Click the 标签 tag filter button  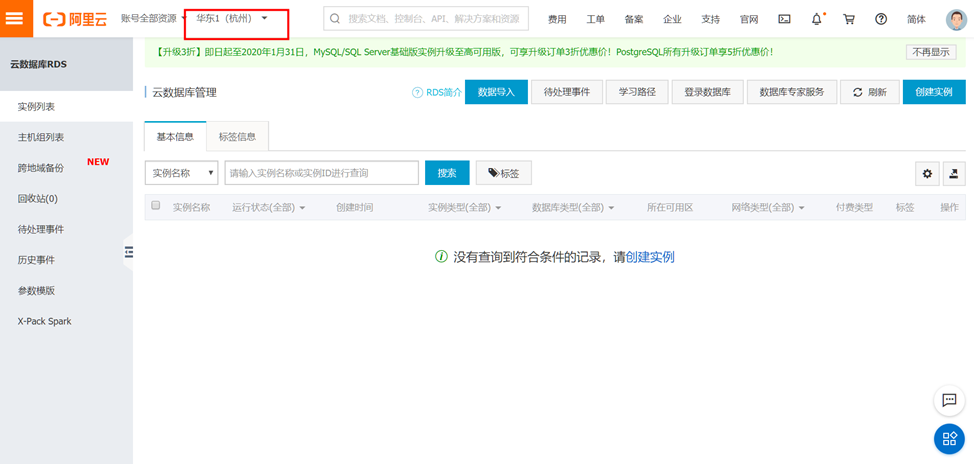pos(504,173)
